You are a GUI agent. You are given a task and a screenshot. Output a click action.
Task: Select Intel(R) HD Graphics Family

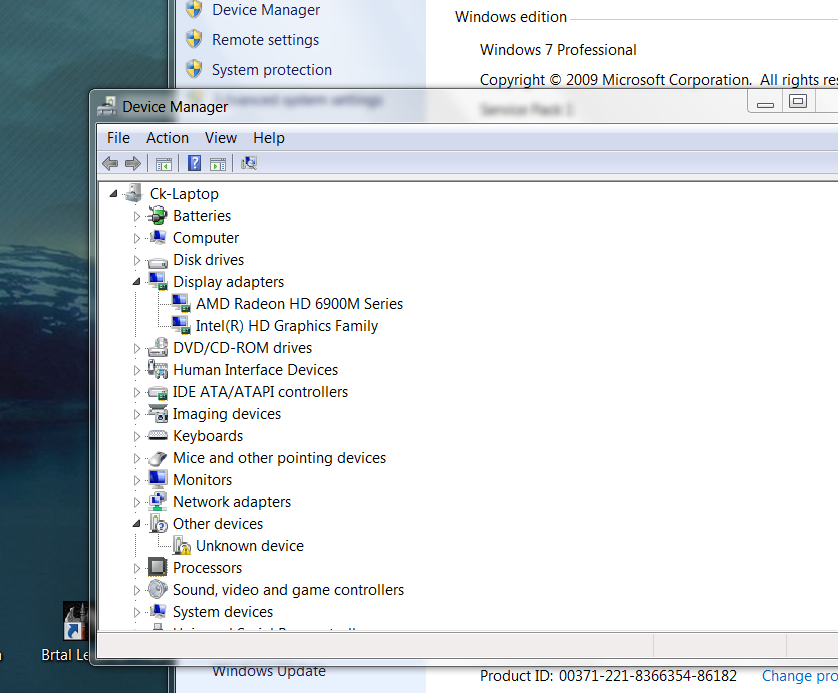286,325
